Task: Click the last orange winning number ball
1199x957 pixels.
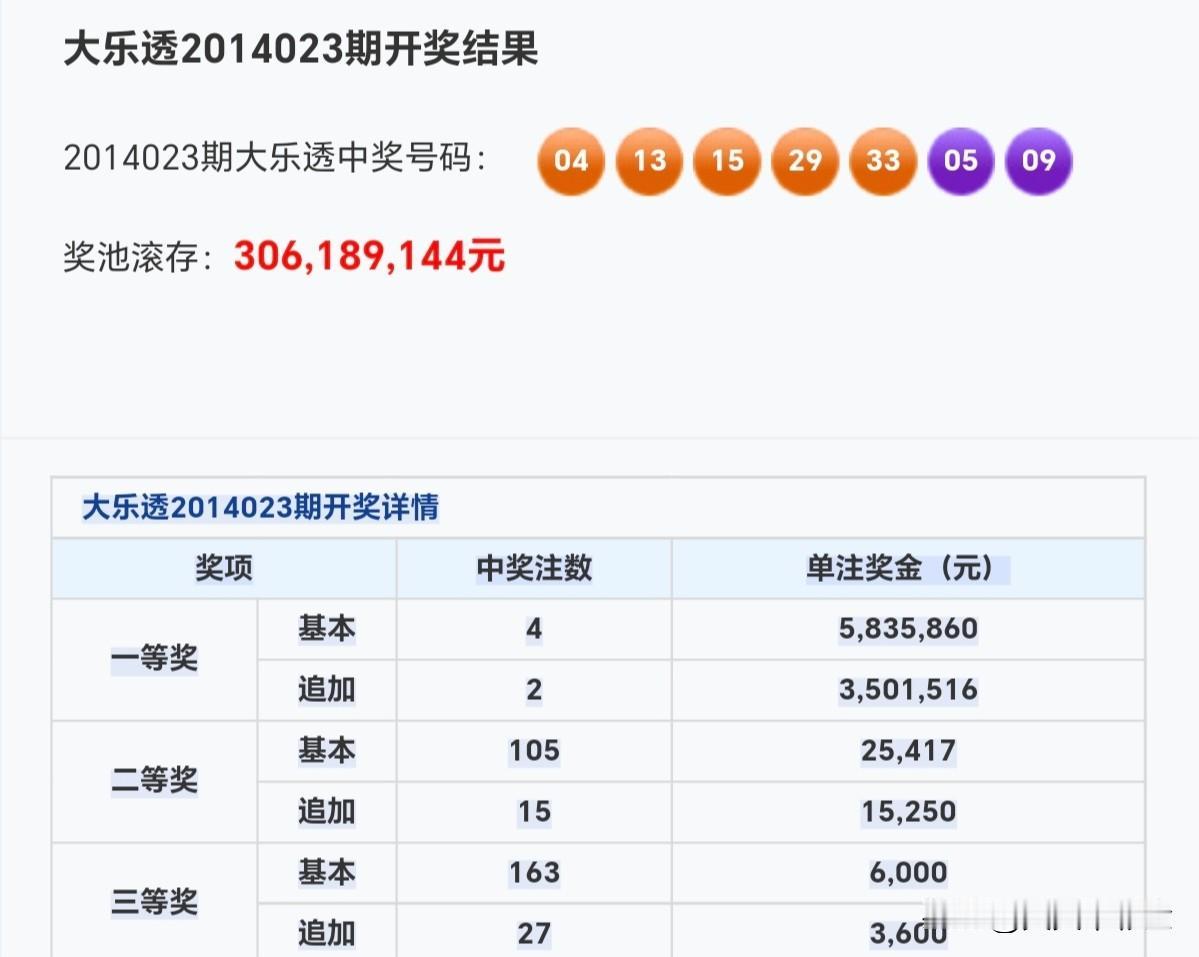Action: pos(882,161)
